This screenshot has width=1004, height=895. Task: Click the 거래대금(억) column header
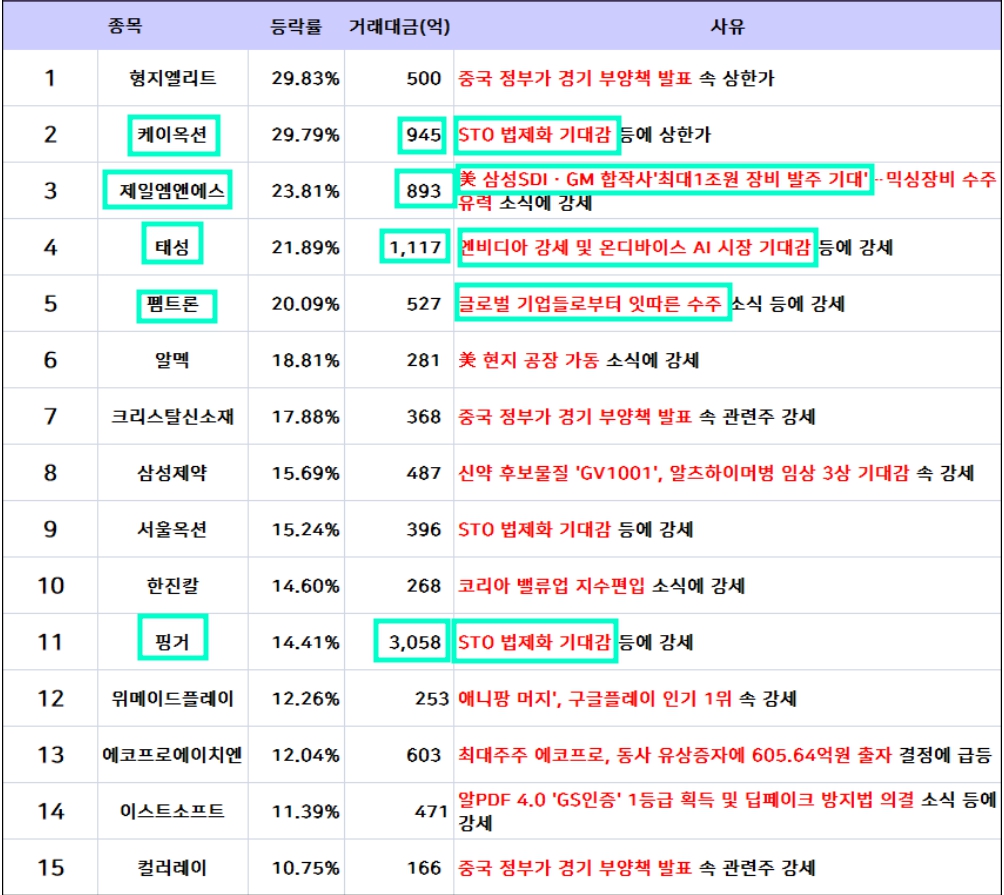coord(399,26)
